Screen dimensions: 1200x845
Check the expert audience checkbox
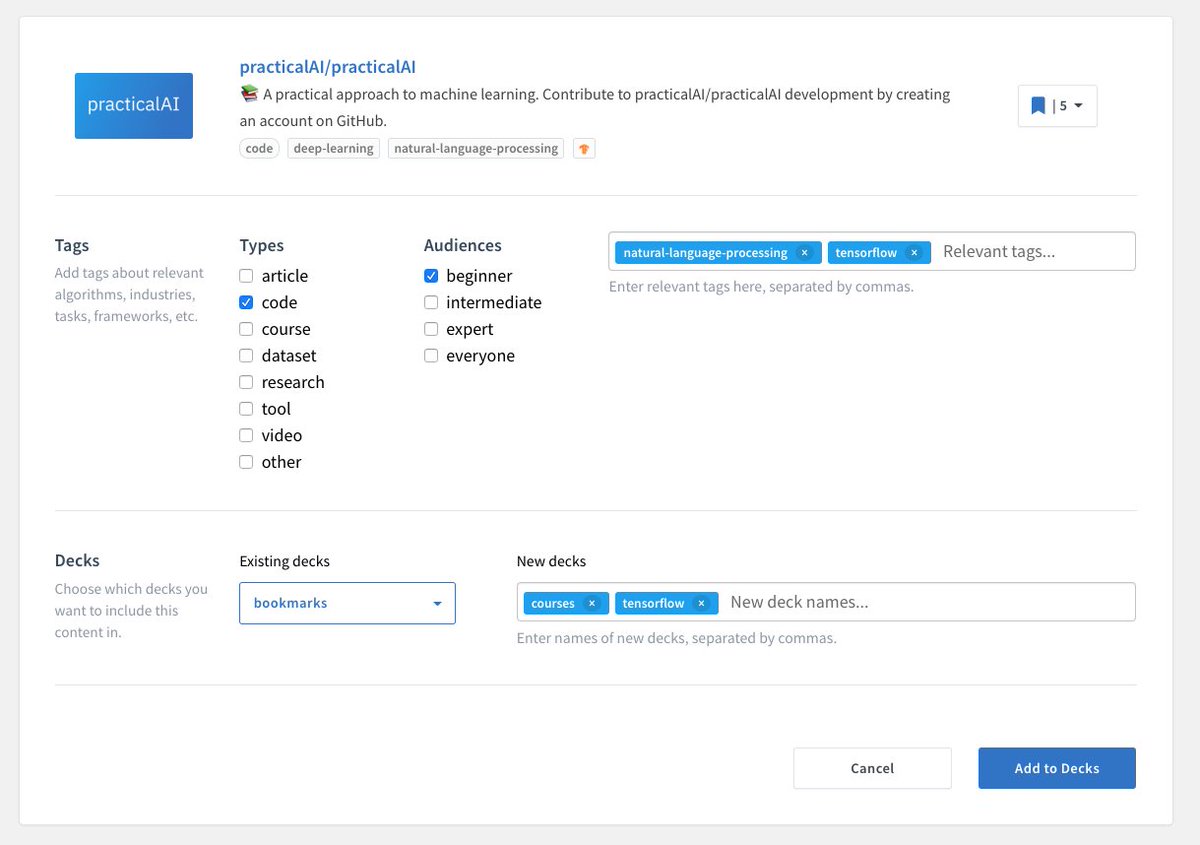pos(431,329)
